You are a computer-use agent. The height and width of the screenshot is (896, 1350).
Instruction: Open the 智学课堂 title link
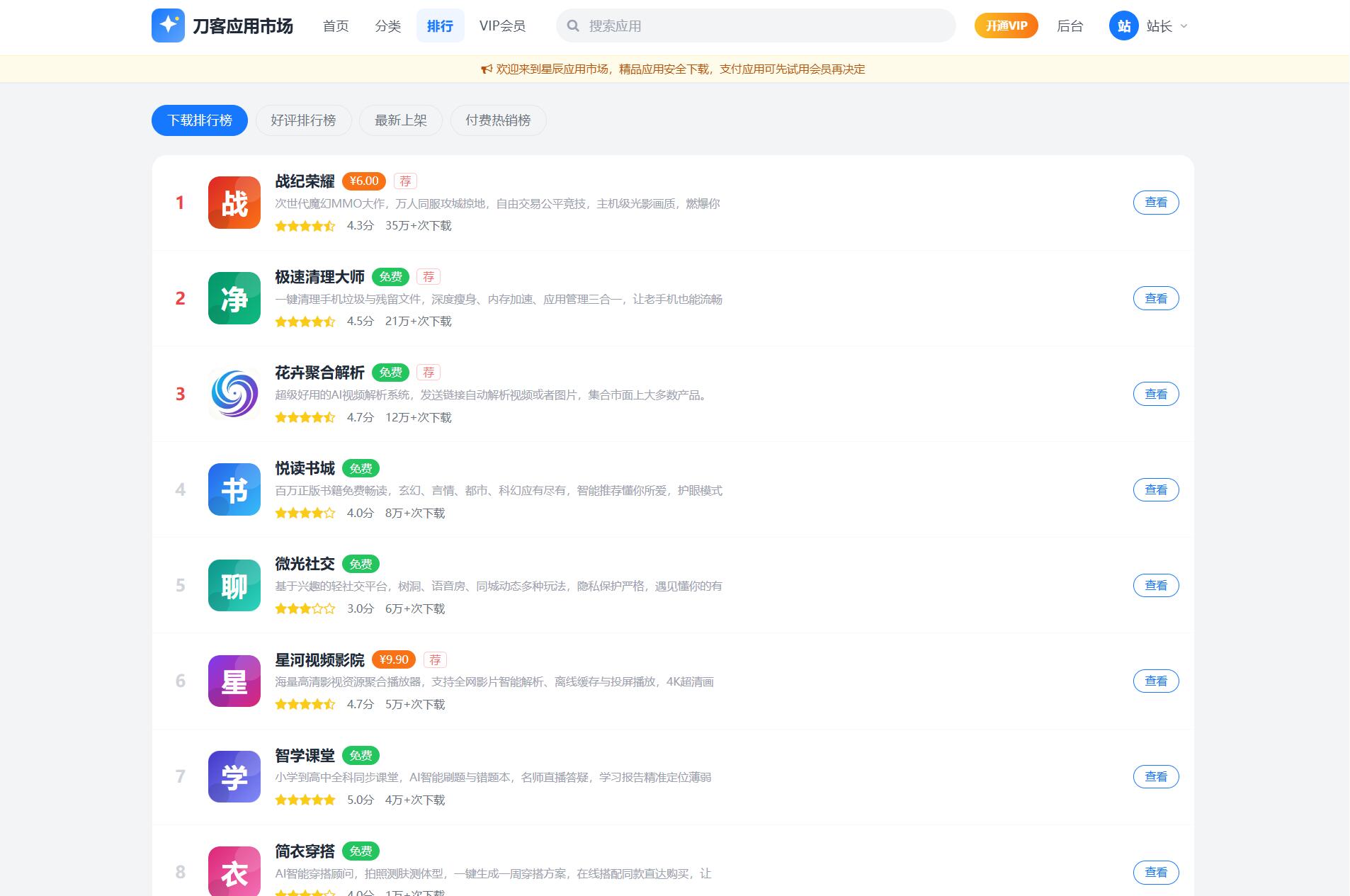point(305,756)
